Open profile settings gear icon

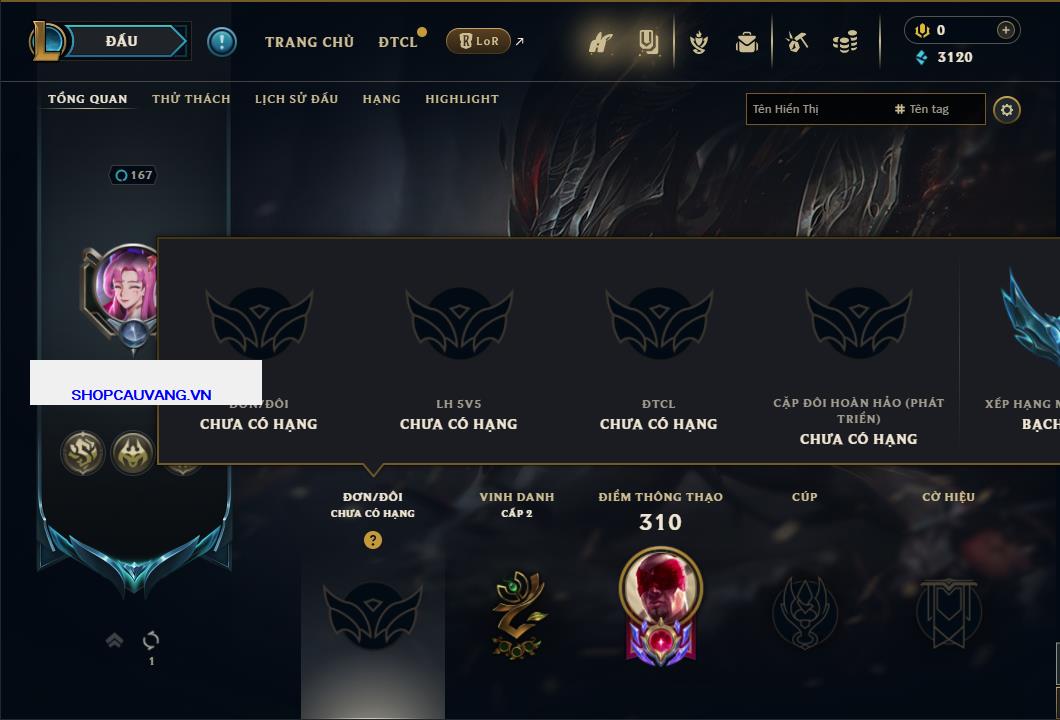(1007, 110)
